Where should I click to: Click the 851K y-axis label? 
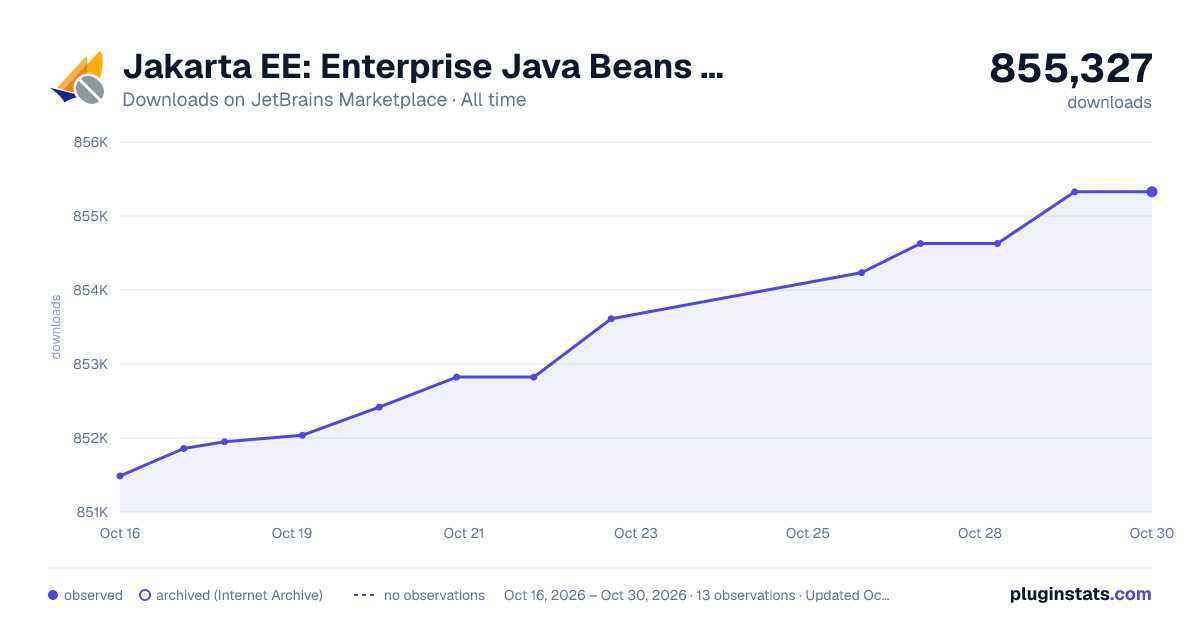pyautogui.click(x=90, y=512)
